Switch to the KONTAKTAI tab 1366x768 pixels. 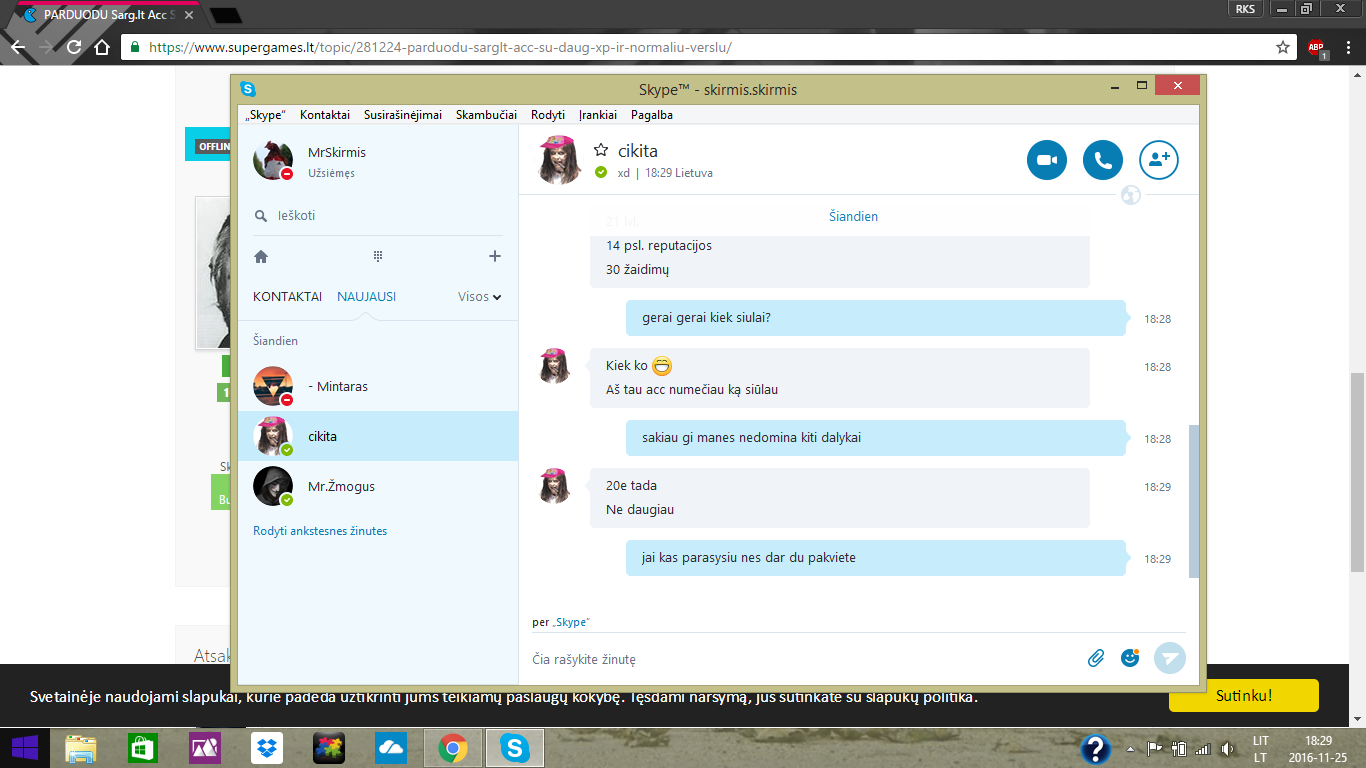(x=288, y=297)
